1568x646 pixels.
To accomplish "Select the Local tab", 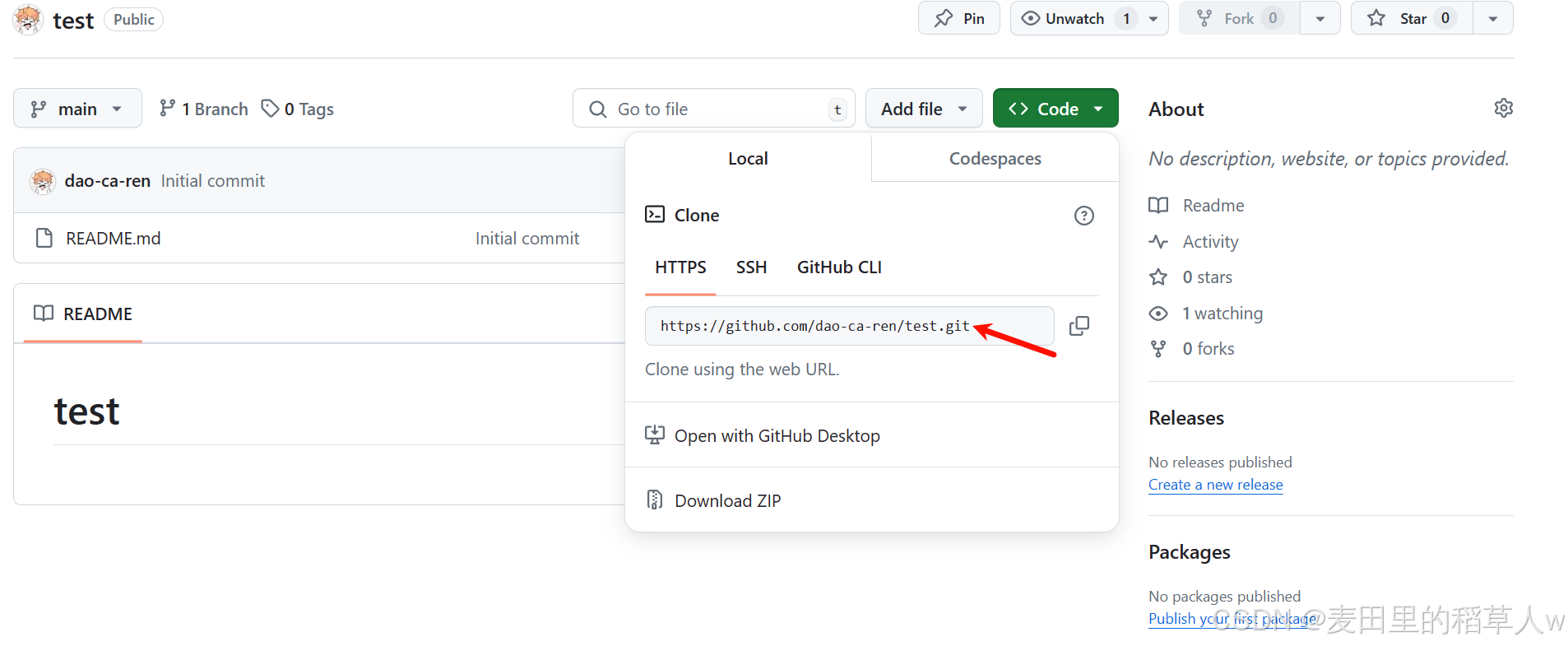I will 748,158.
